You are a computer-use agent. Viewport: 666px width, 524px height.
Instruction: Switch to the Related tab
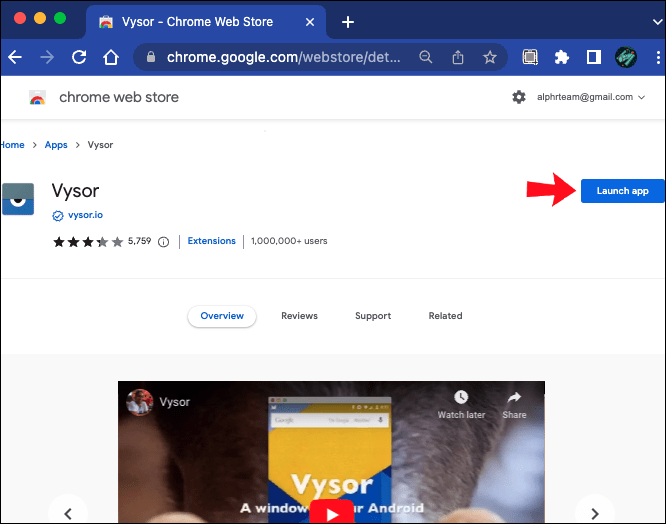(445, 316)
